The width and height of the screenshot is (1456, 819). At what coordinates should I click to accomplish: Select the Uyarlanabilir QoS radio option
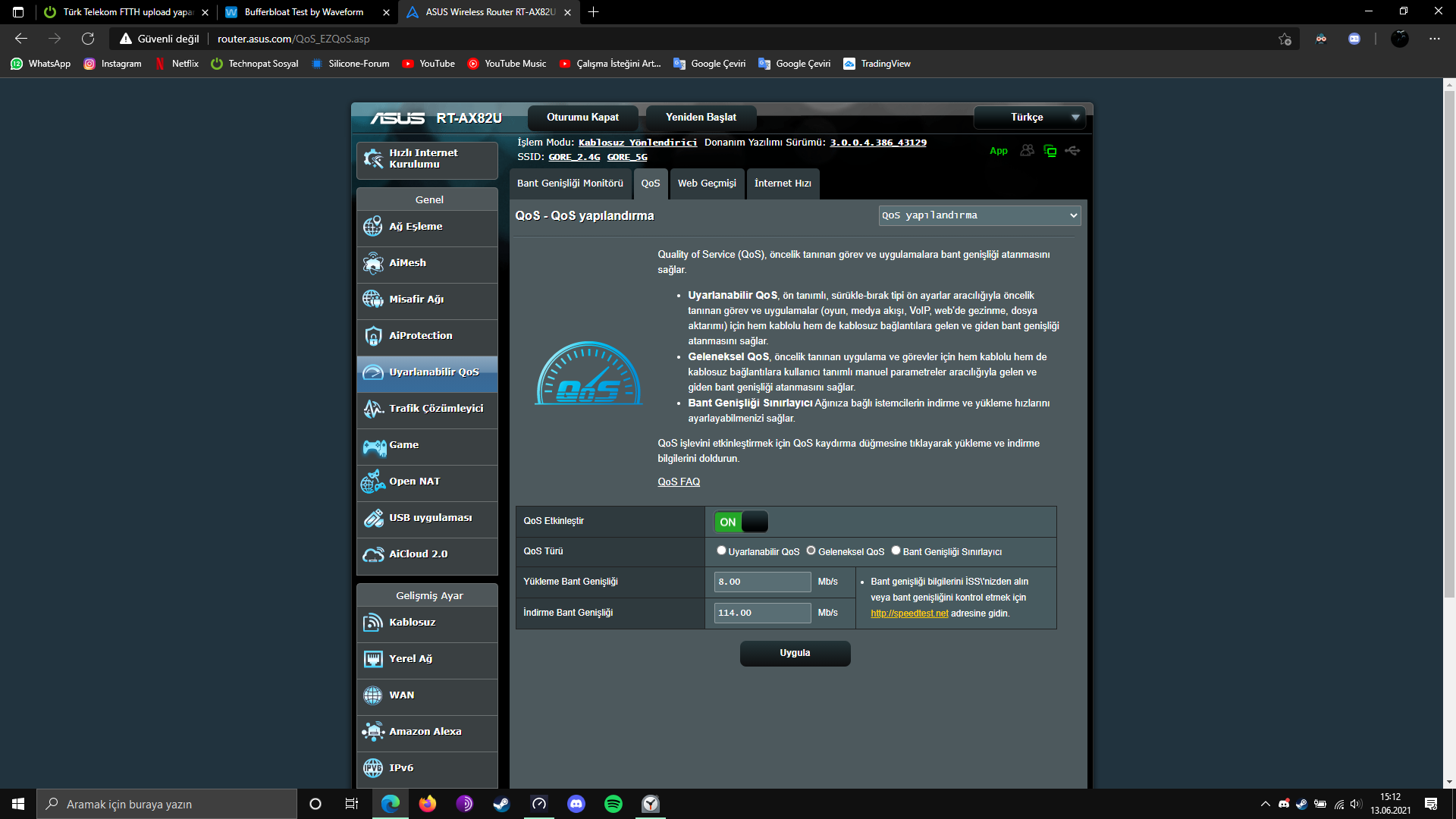tap(721, 551)
